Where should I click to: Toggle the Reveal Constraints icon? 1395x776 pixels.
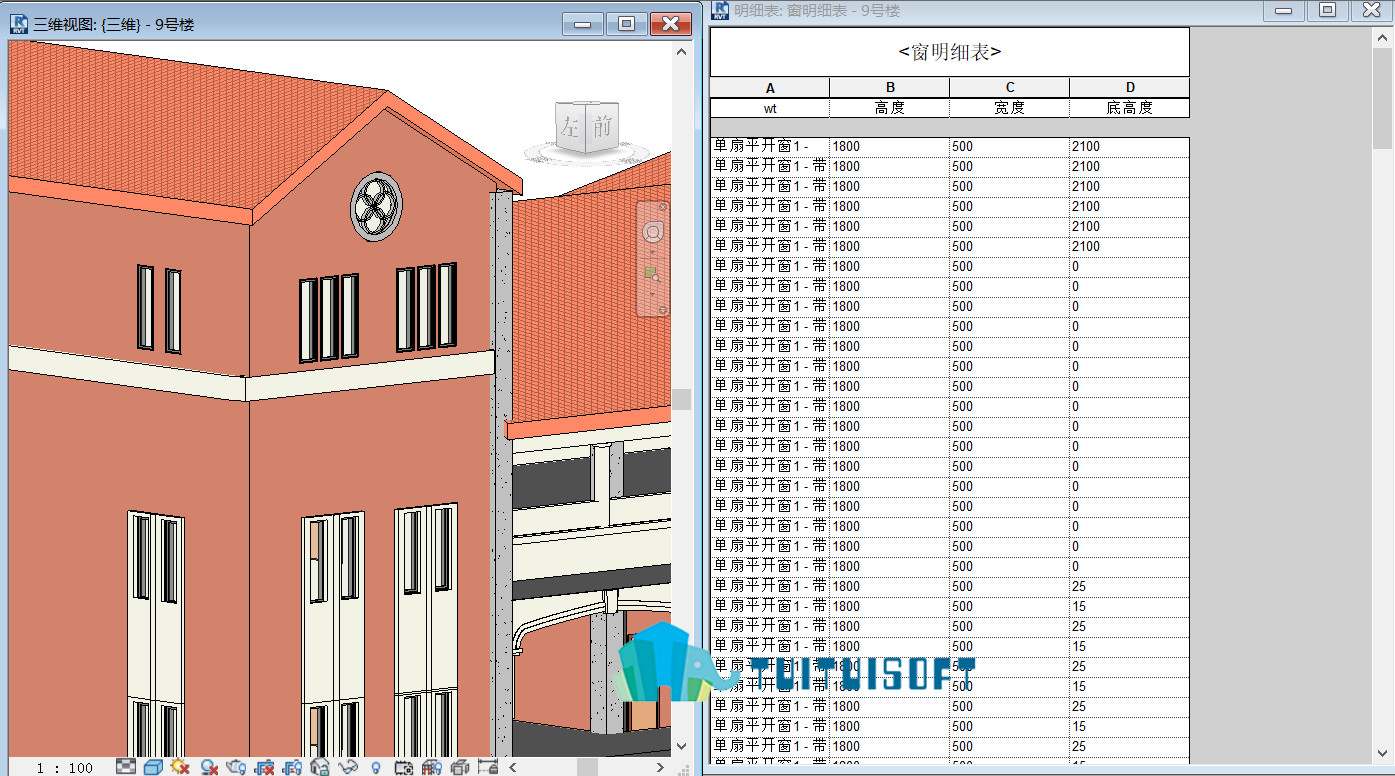click(x=487, y=768)
